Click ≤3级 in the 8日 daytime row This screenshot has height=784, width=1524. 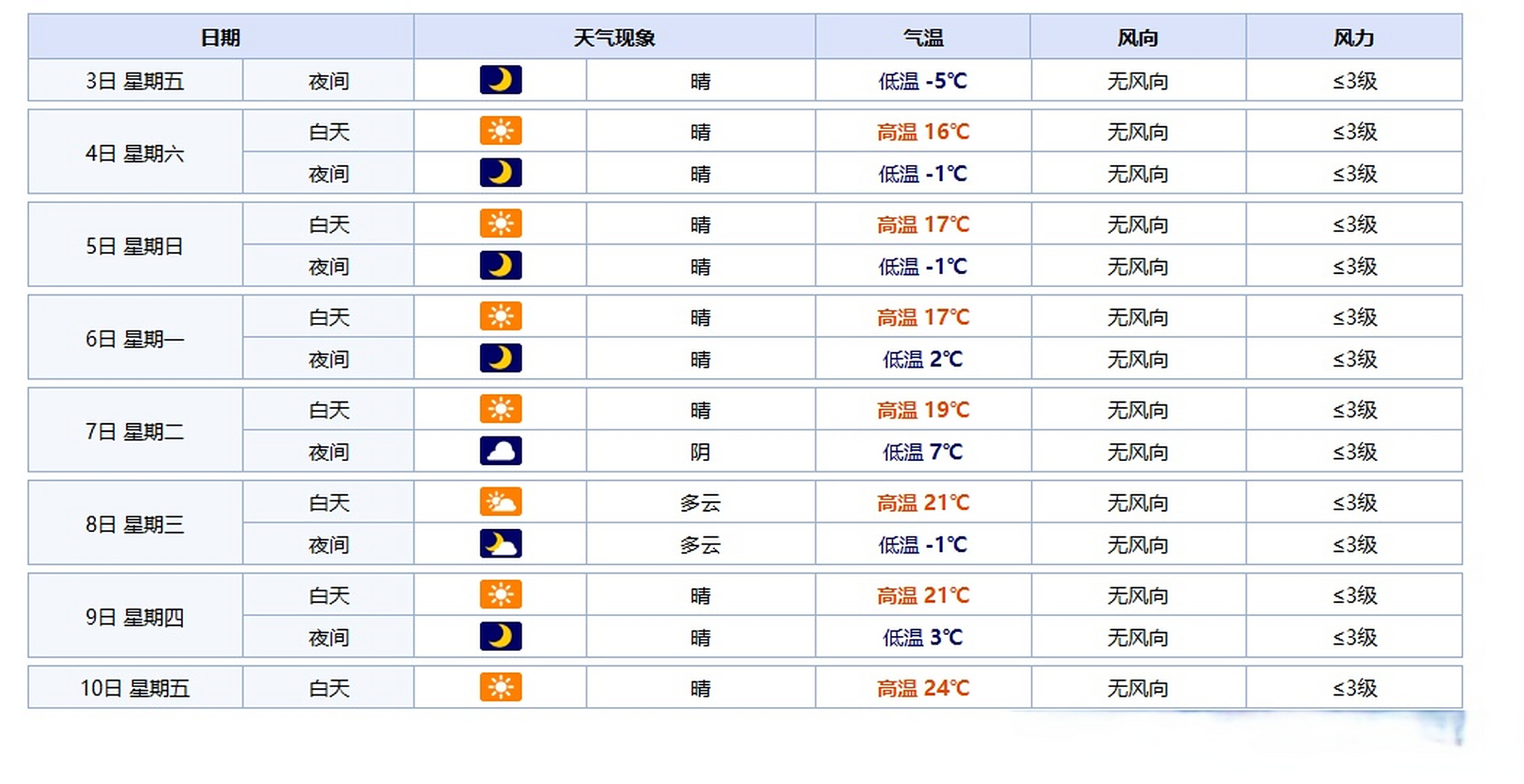pos(1355,503)
